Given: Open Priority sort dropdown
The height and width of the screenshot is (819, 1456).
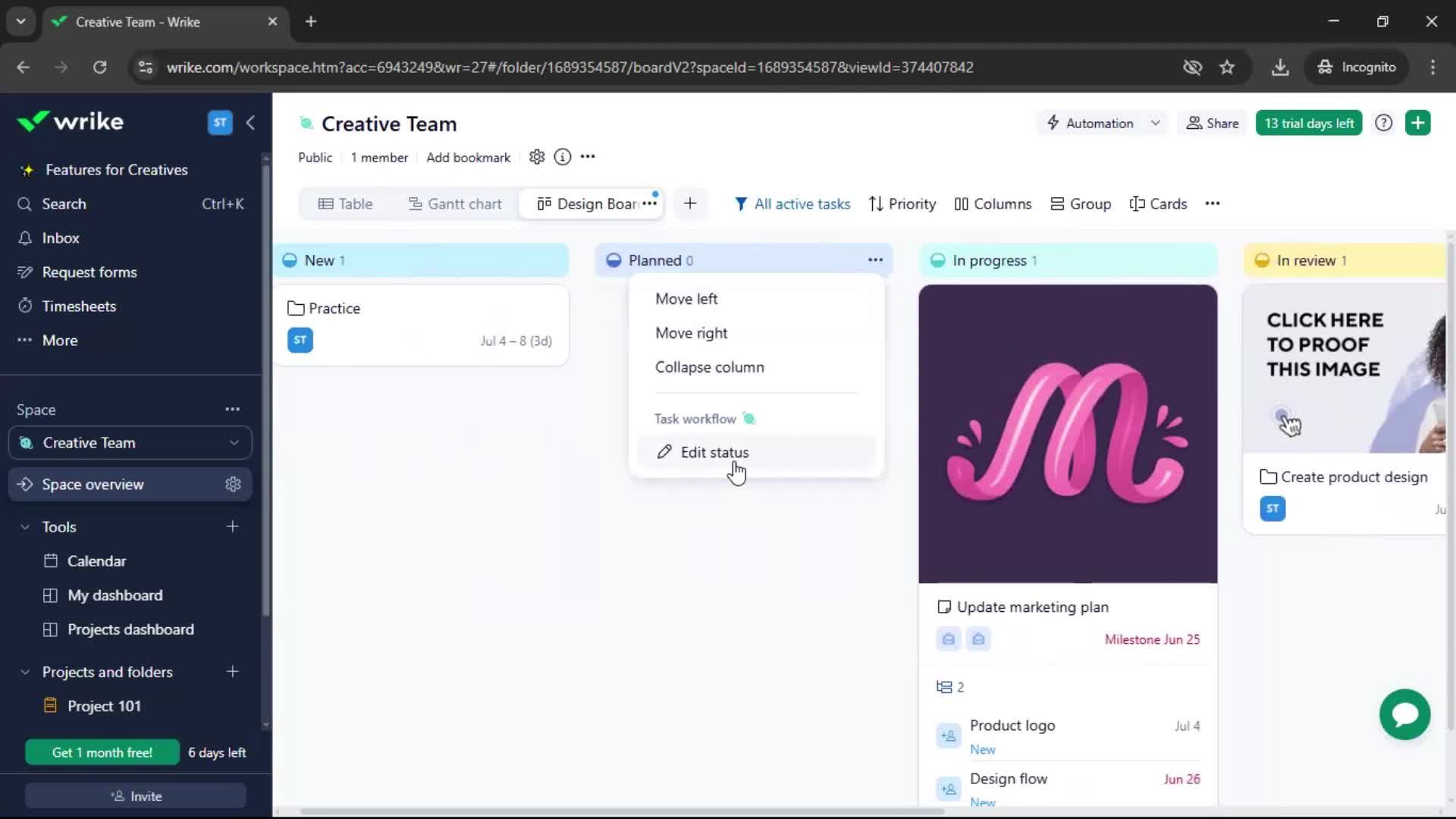Looking at the screenshot, I should pos(902,203).
